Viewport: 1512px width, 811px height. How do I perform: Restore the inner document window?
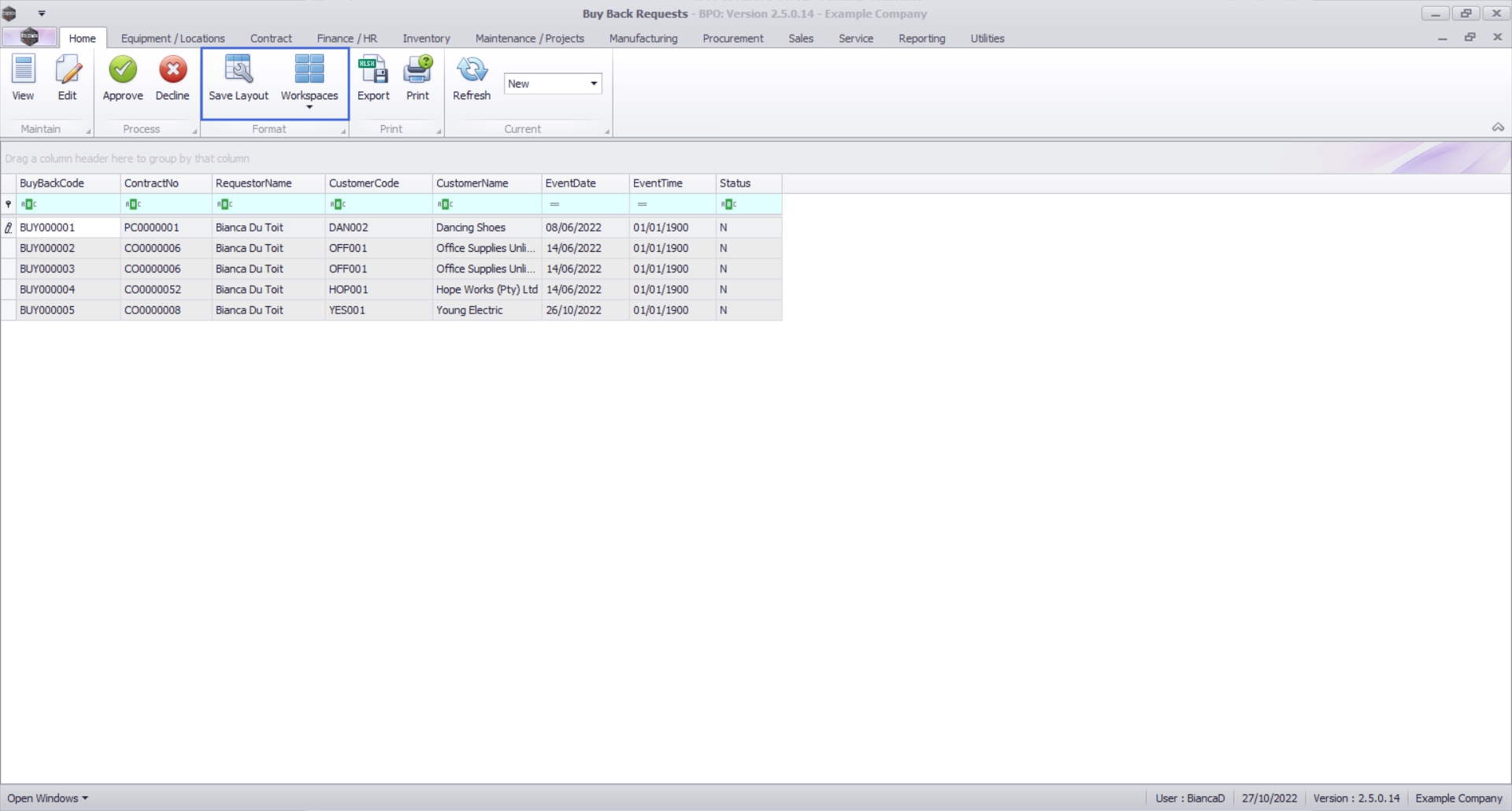point(1469,38)
